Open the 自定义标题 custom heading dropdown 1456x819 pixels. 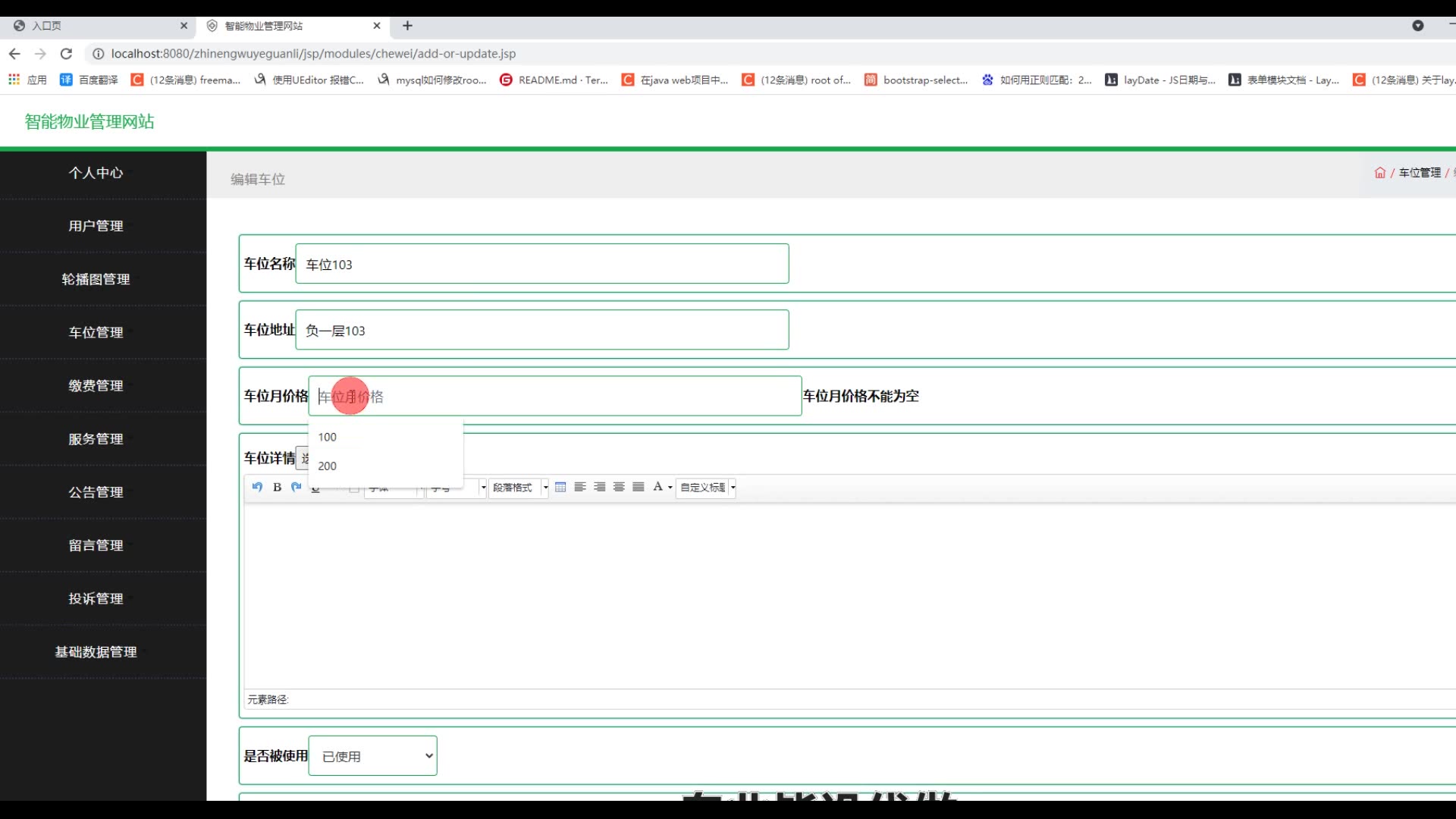click(x=707, y=488)
